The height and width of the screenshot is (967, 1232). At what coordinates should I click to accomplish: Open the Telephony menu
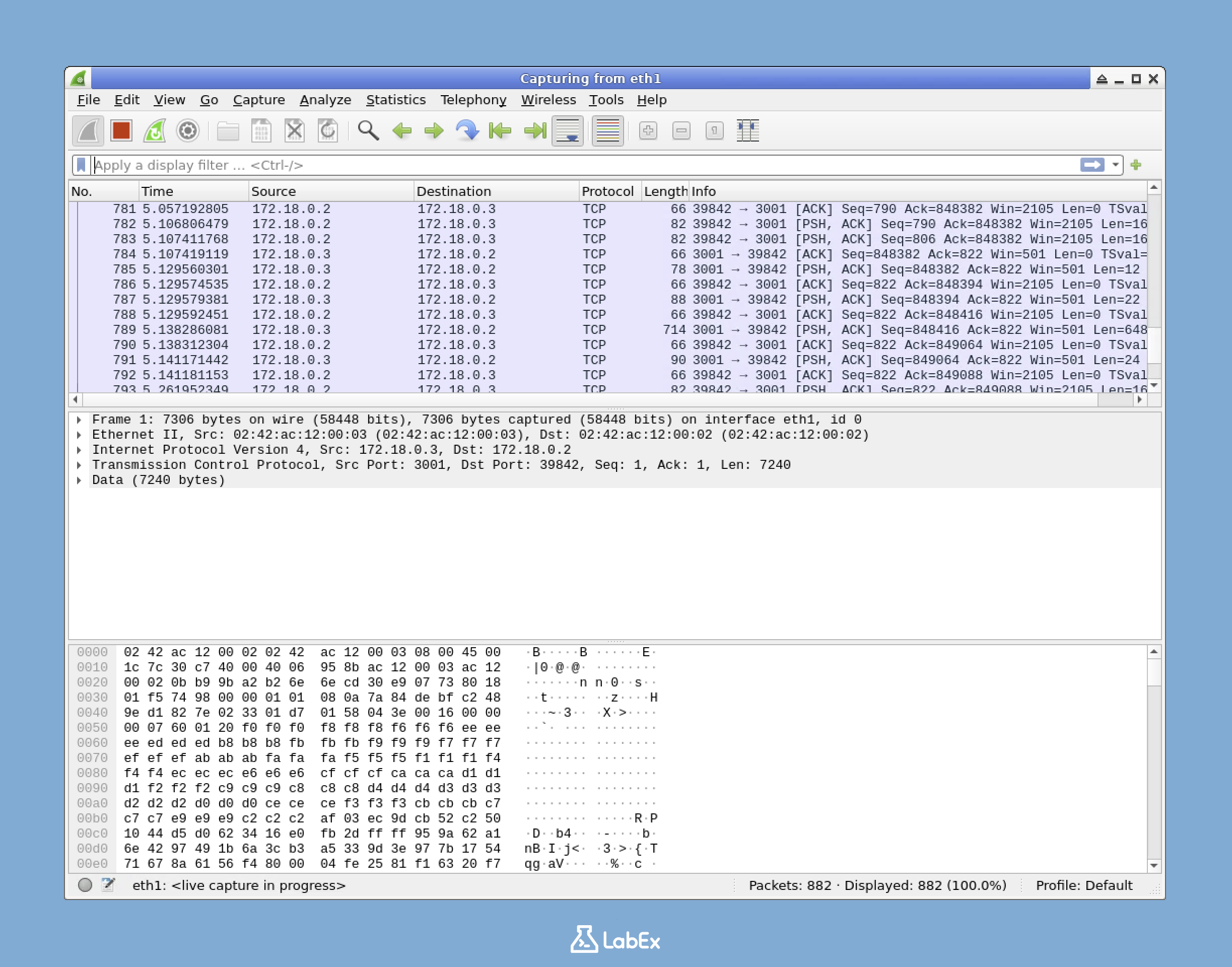[474, 100]
